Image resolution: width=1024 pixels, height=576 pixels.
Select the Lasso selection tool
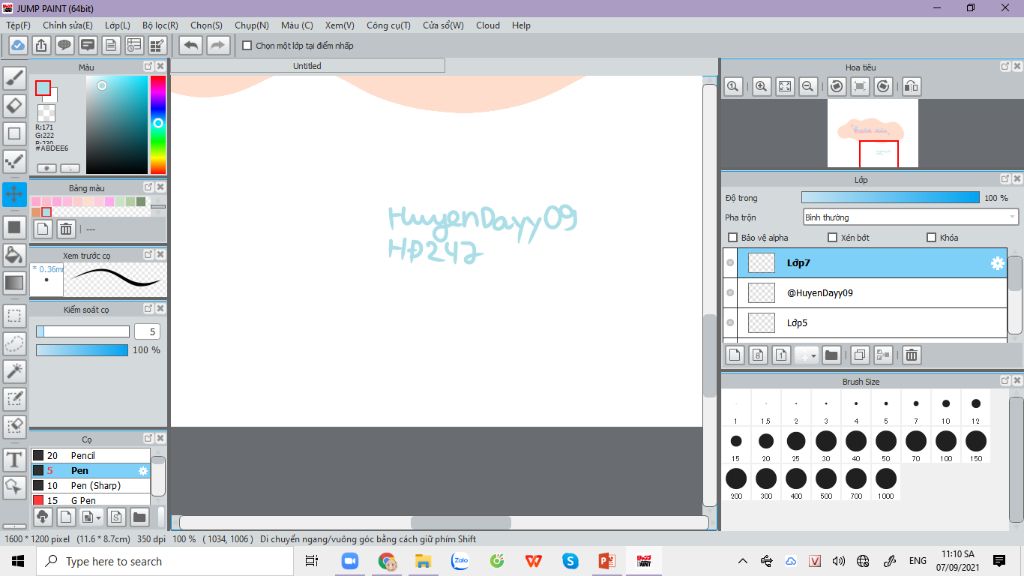point(14,344)
